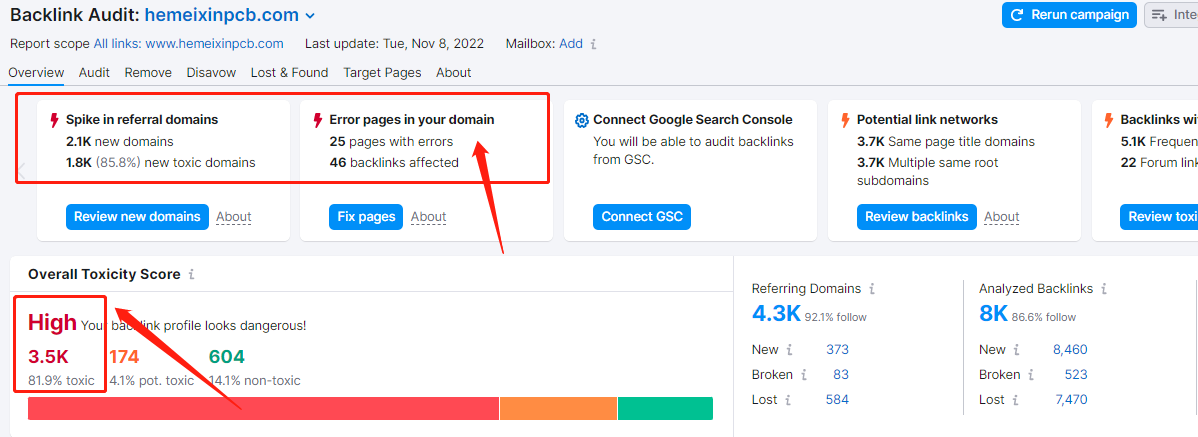Viewport: 1198px width, 437px height.
Task: Click info icon beside Analyzed Backlinks heading
Action: [1104, 289]
